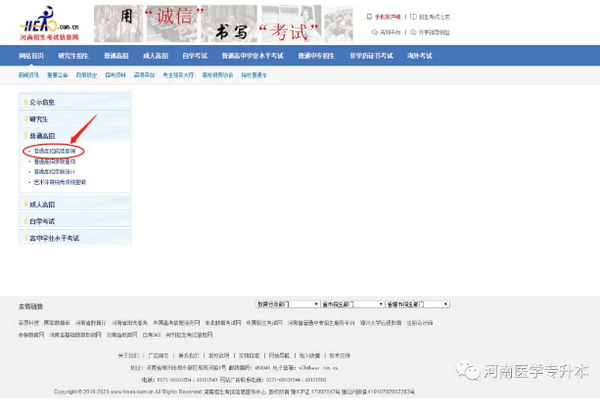This screenshot has height=413, width=600.
Task: Collapse the 普通高招 sidebar section
Action: click(43, 135)
